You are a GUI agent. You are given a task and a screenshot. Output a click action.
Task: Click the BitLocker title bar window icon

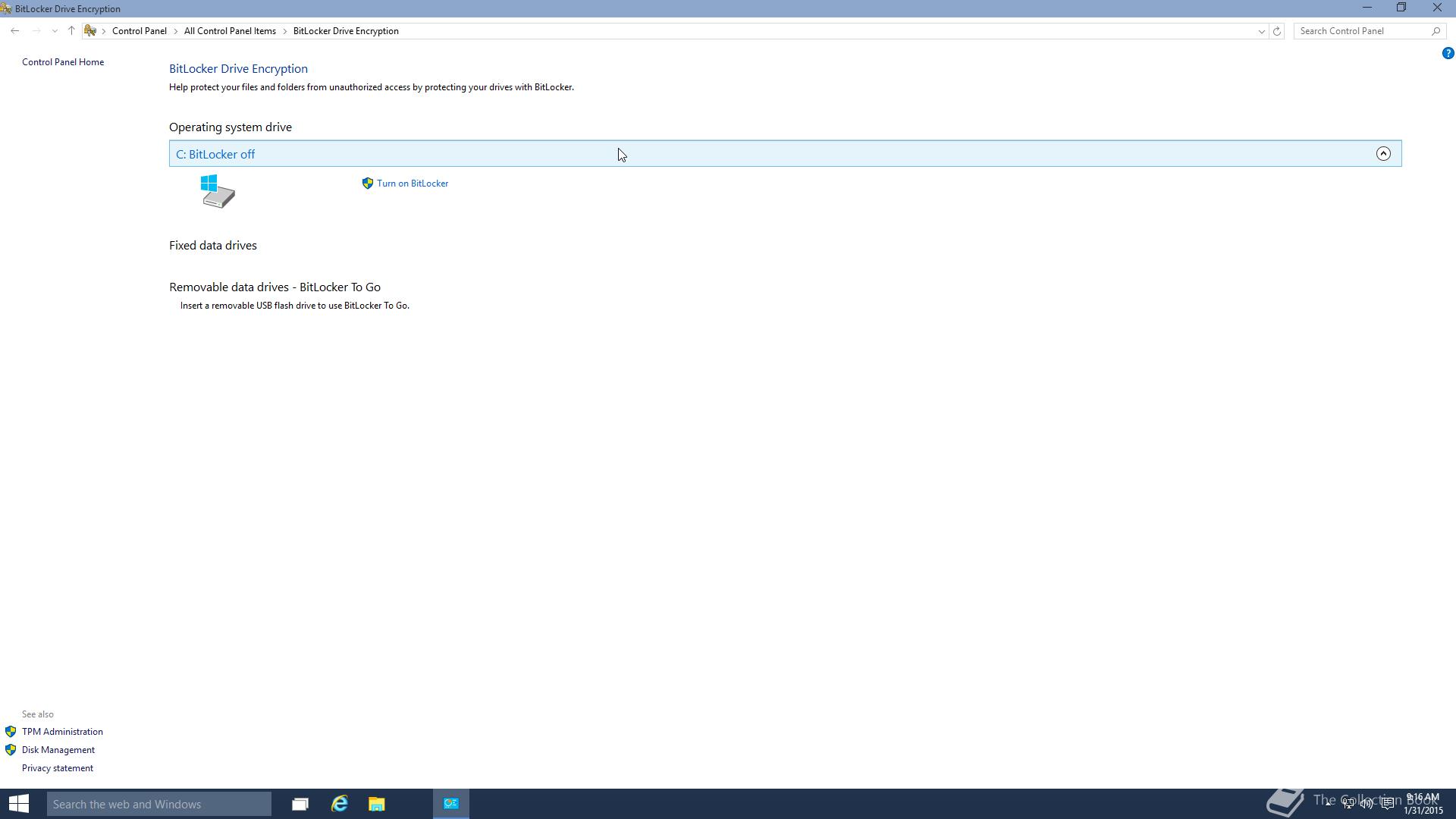pos(6,8)
